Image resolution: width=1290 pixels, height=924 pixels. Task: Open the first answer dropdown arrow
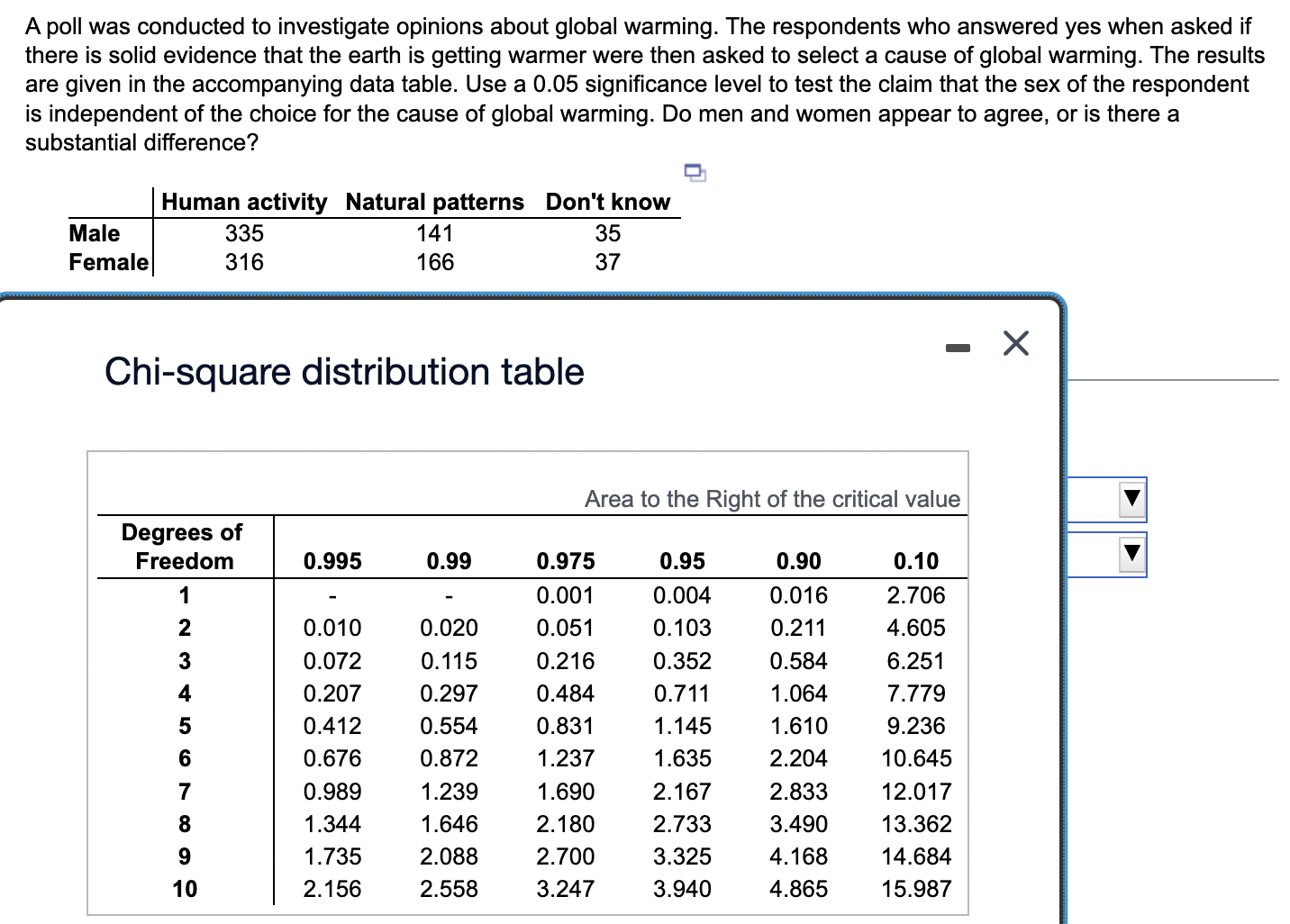[x=1132, y=498]
